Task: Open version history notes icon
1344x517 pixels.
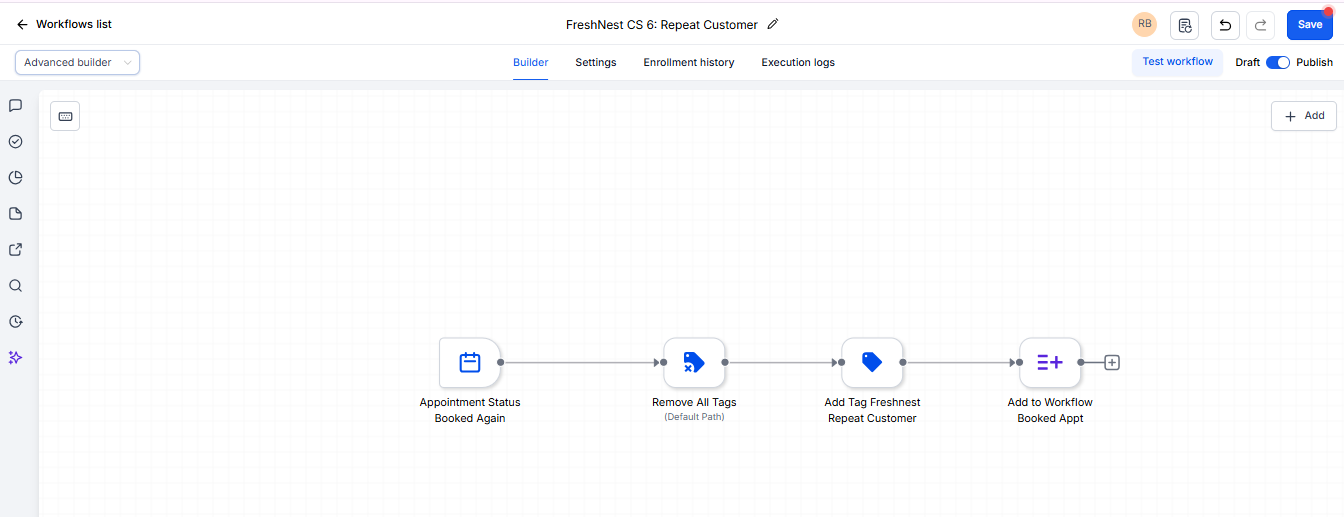Action: point(1184,25)
